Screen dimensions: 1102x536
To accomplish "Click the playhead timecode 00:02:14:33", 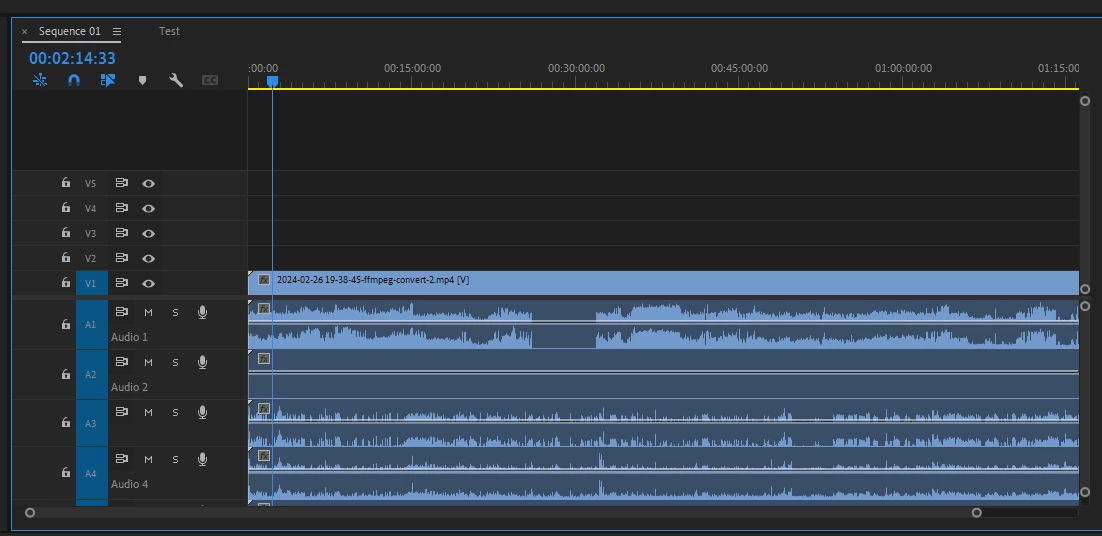I will coord(72,58).
